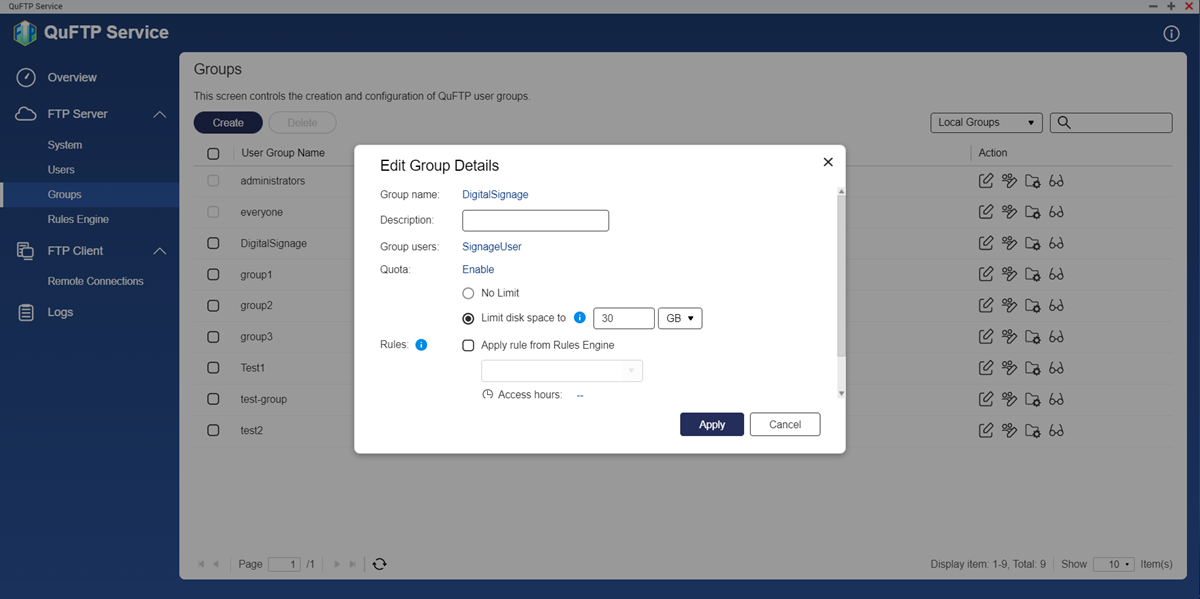This screenshot has height=599, width=1200.
Task: Open folder permissions icon for test2 row
Action: pyautogui.click(x=1033, y=431)
